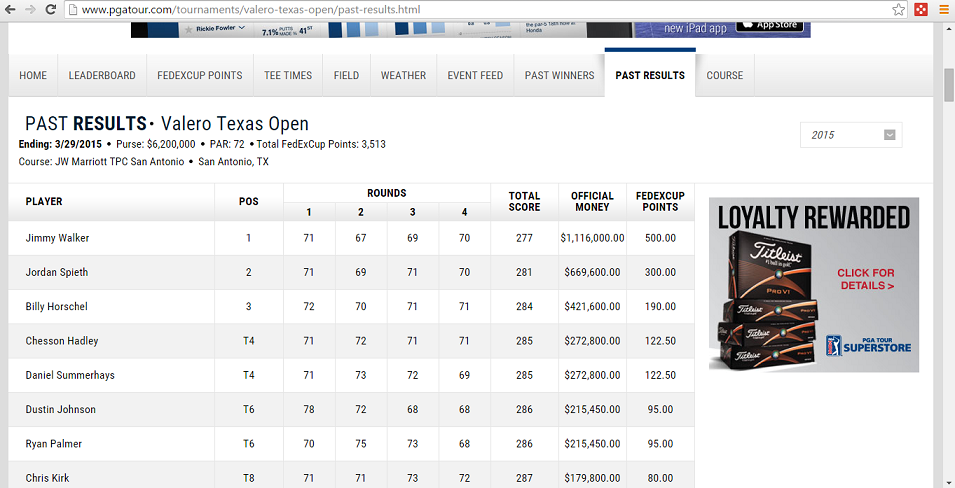Open the Course tab

click(725, 75)
